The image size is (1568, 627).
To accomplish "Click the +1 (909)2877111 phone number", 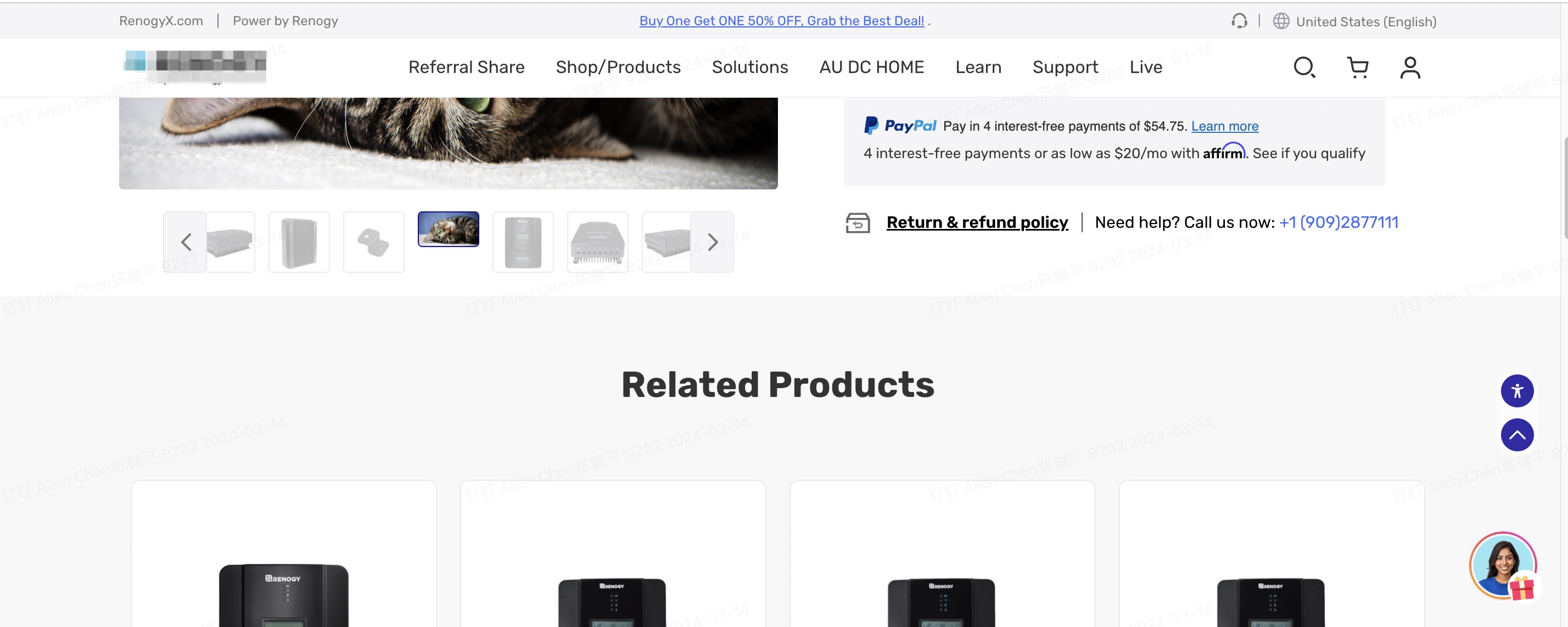I will [1338, 222].
